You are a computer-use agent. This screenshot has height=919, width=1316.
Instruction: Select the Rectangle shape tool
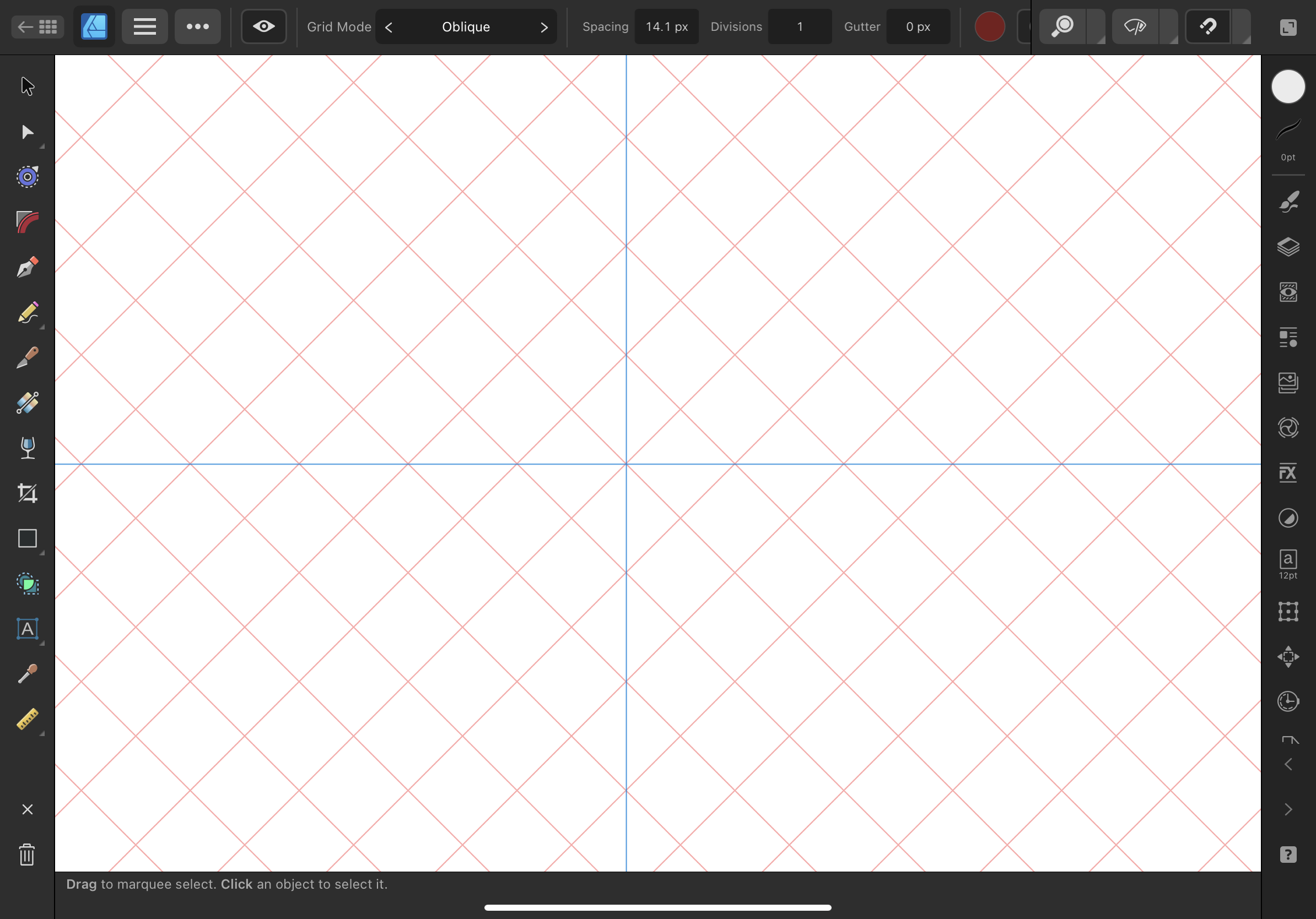tap(28, 539)
